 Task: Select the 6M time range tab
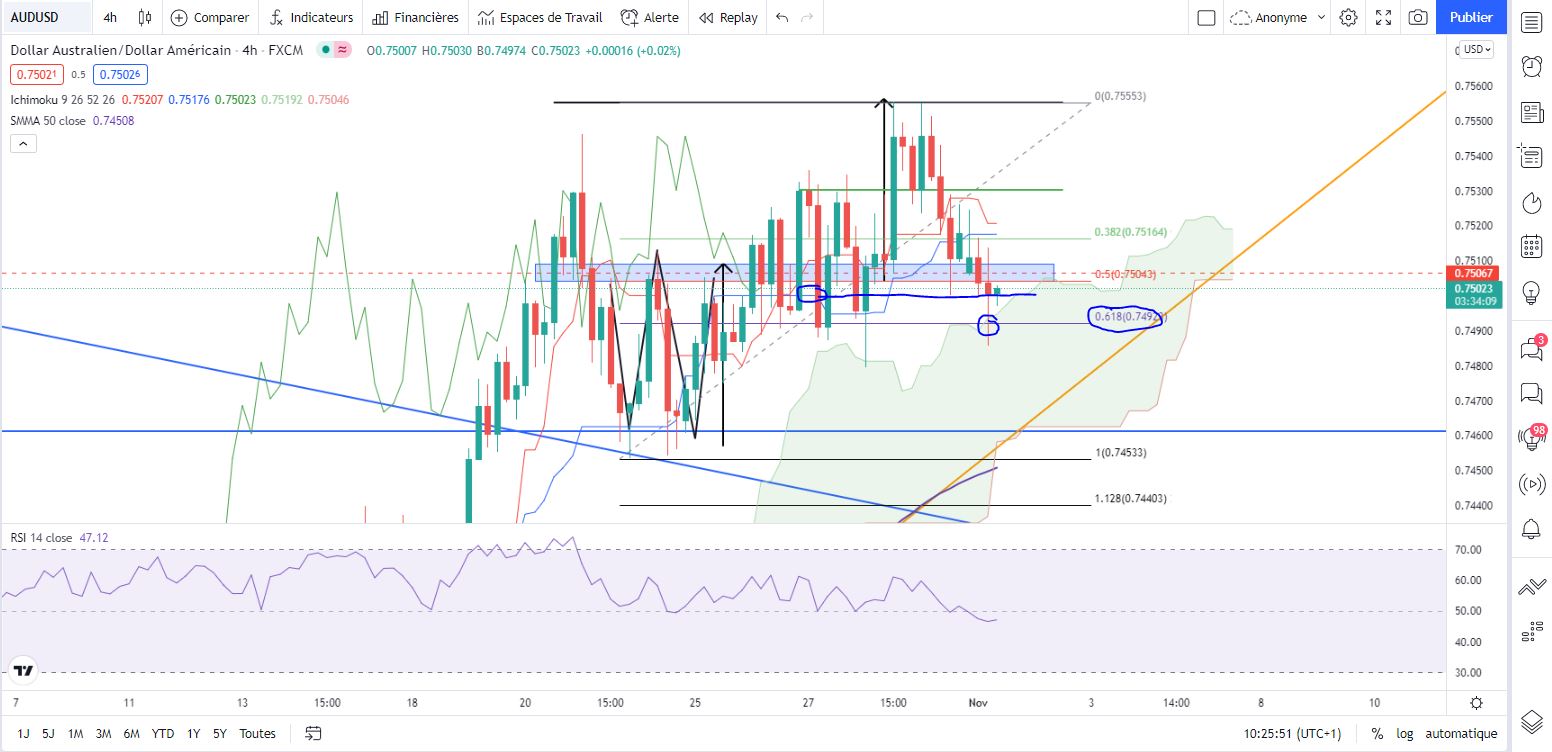tap(131, 733)
